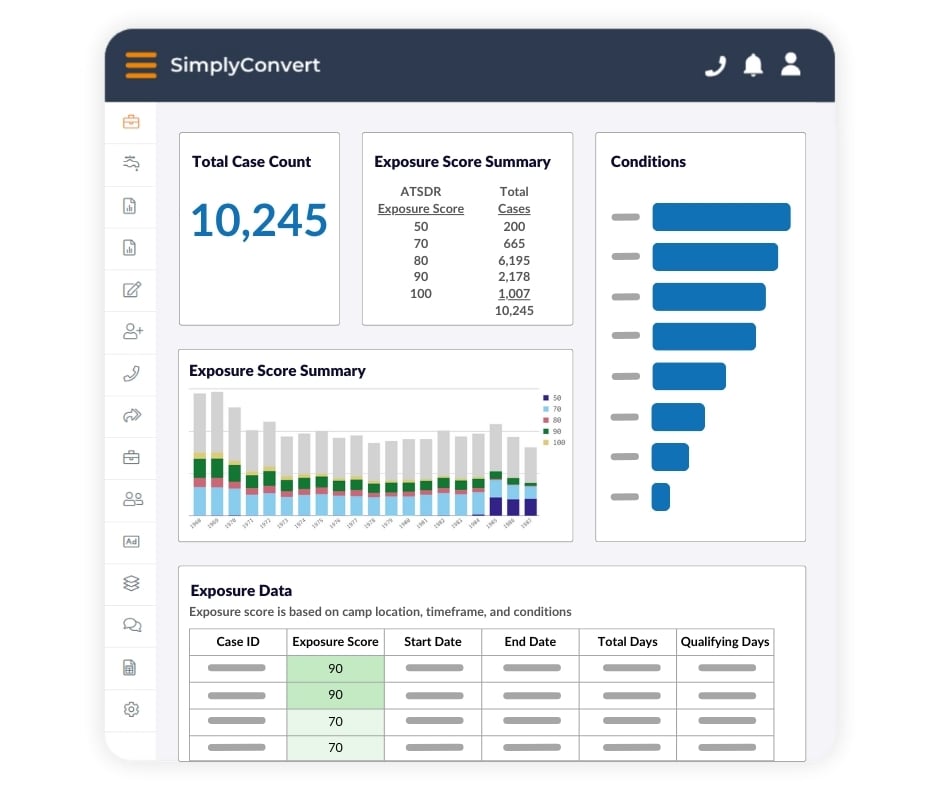Open the phone calls sidebar icon
The image size is (940, 788).
tap(131, 374)
